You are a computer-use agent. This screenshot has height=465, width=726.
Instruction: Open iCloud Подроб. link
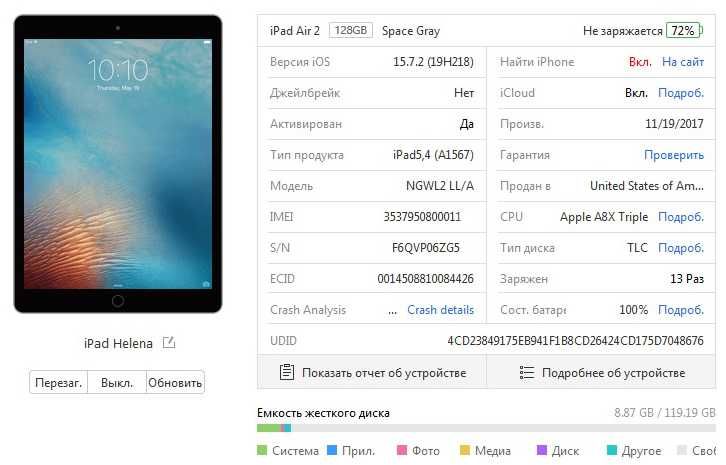(681, 93)
